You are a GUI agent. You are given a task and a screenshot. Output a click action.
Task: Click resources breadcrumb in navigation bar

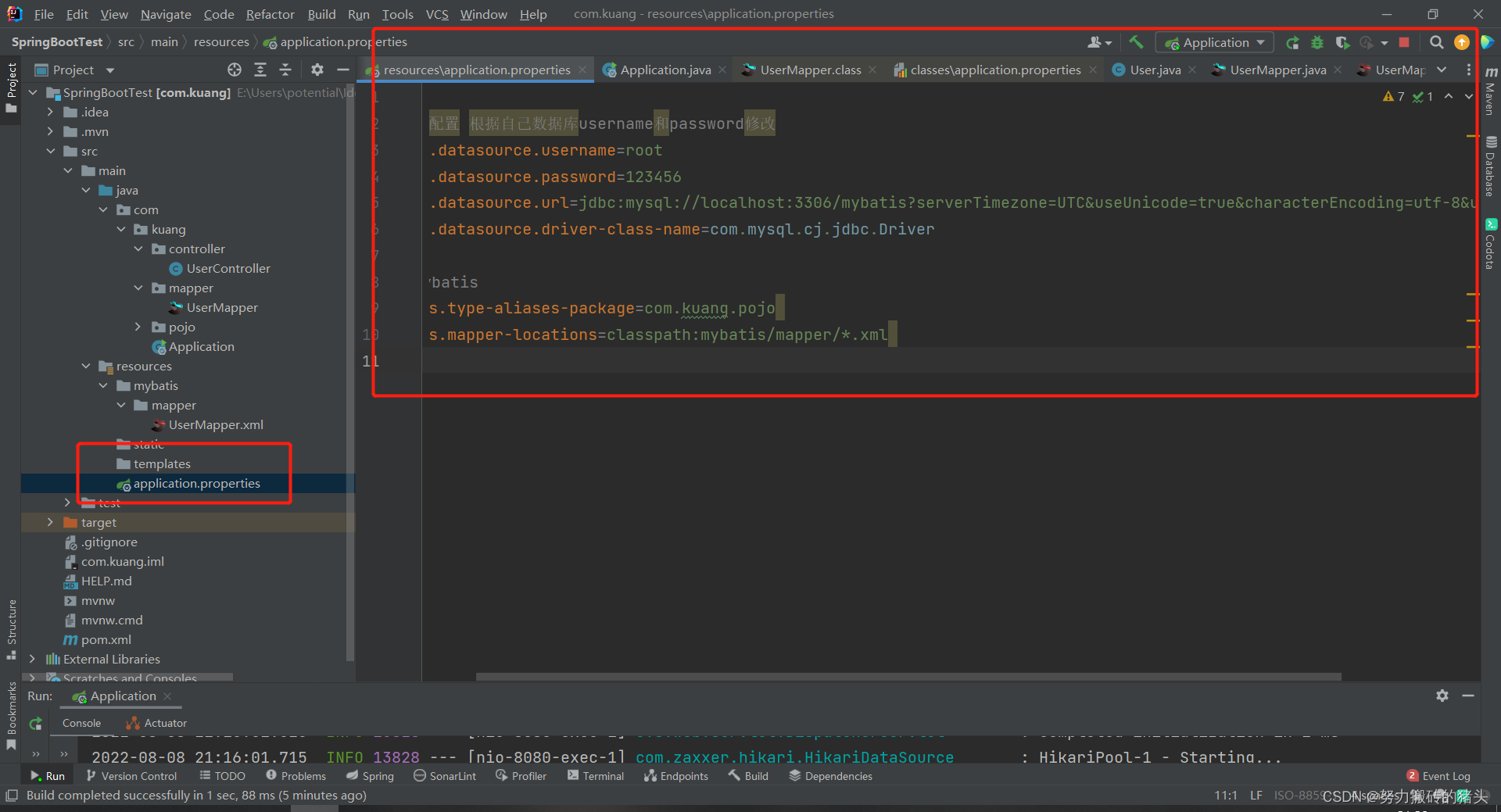(221, 42)
